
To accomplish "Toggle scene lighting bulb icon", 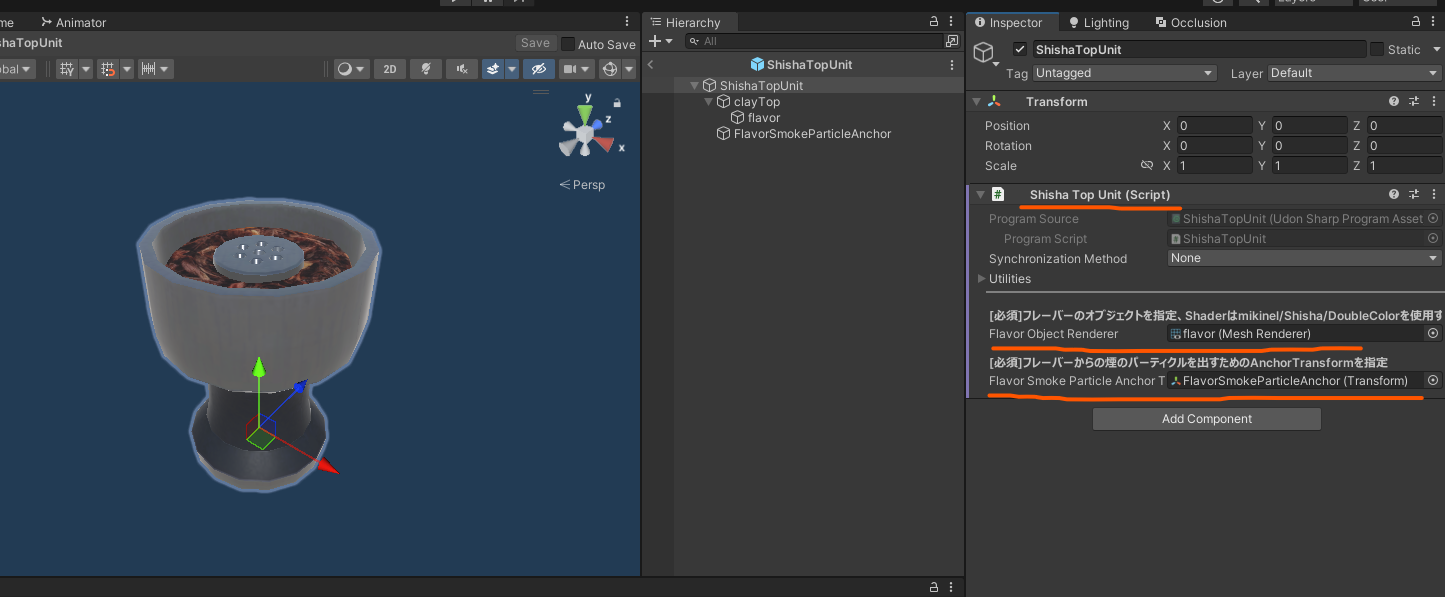I will 426,69.
